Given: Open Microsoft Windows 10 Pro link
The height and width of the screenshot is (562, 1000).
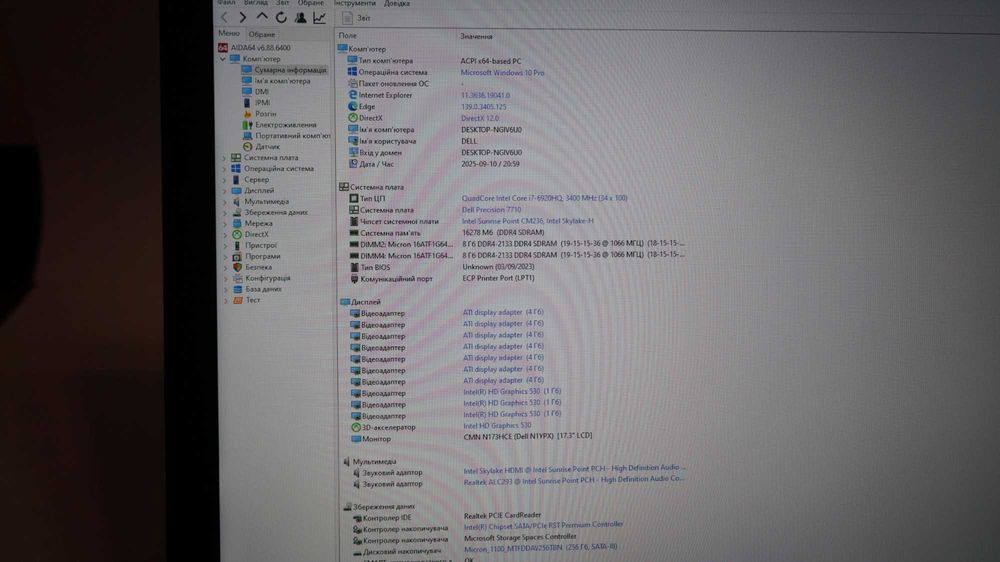Looking at the screenshot, I should (503, 73).
